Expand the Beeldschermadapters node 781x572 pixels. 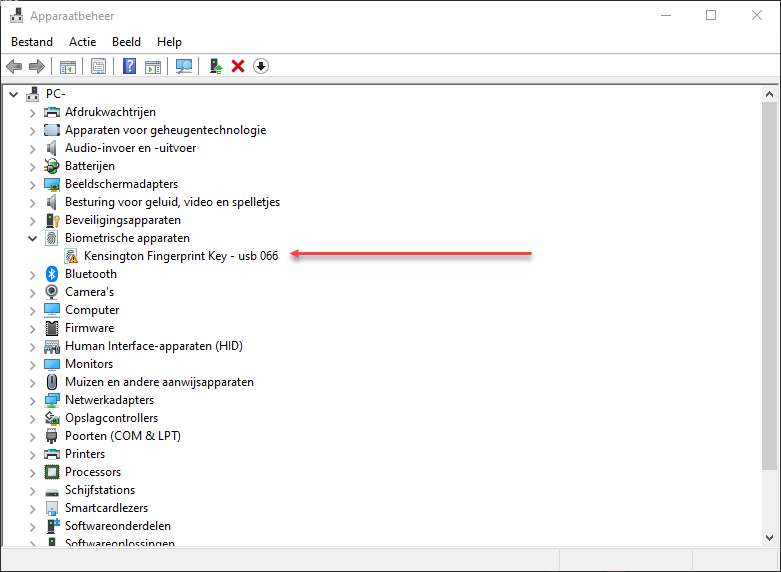(x=33, y=184)
